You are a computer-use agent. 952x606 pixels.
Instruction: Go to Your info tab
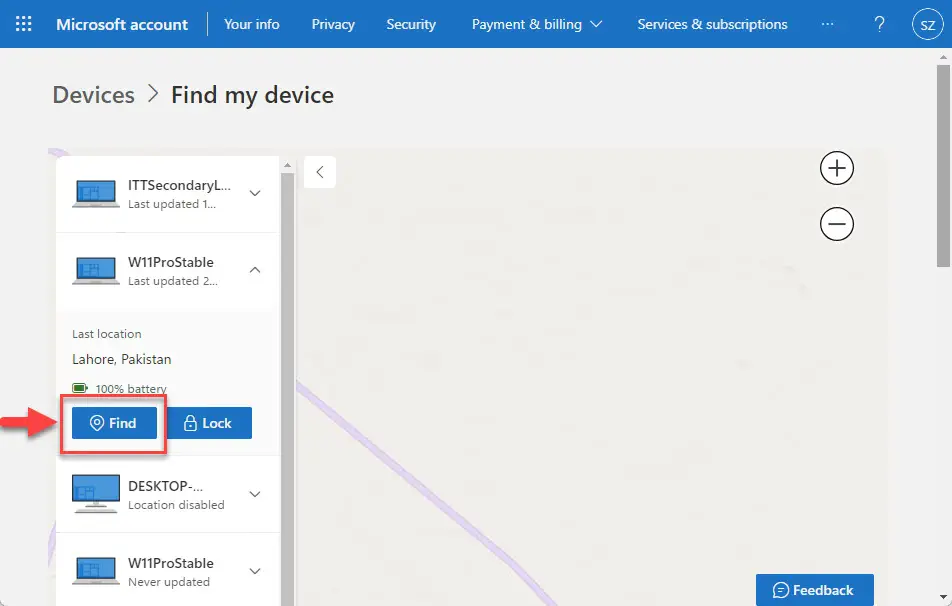(x=251, y=24)
